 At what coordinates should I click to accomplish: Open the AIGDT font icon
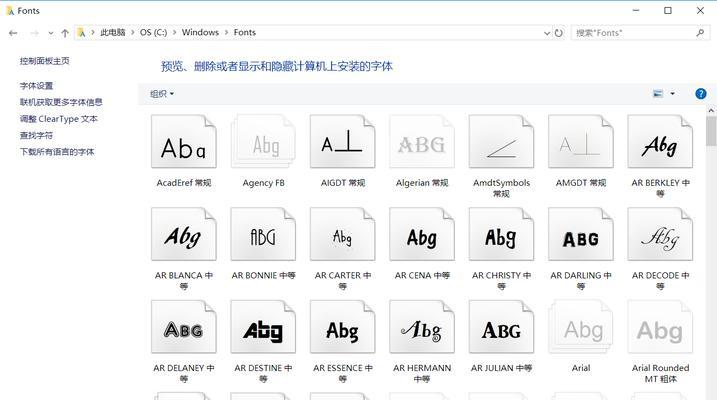click(x=342, y=142)
